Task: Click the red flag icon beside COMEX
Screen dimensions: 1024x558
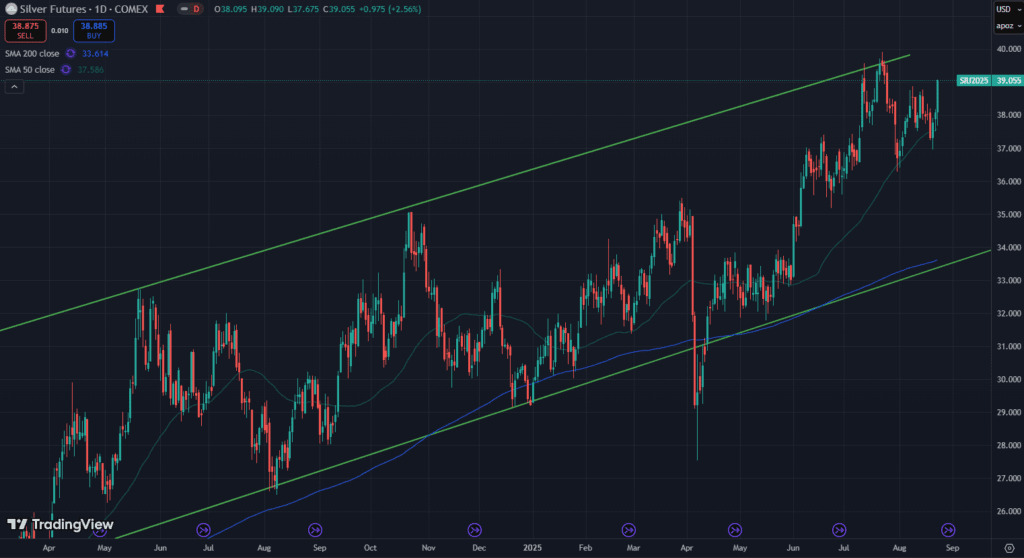Action: click(x=195, y=9)
